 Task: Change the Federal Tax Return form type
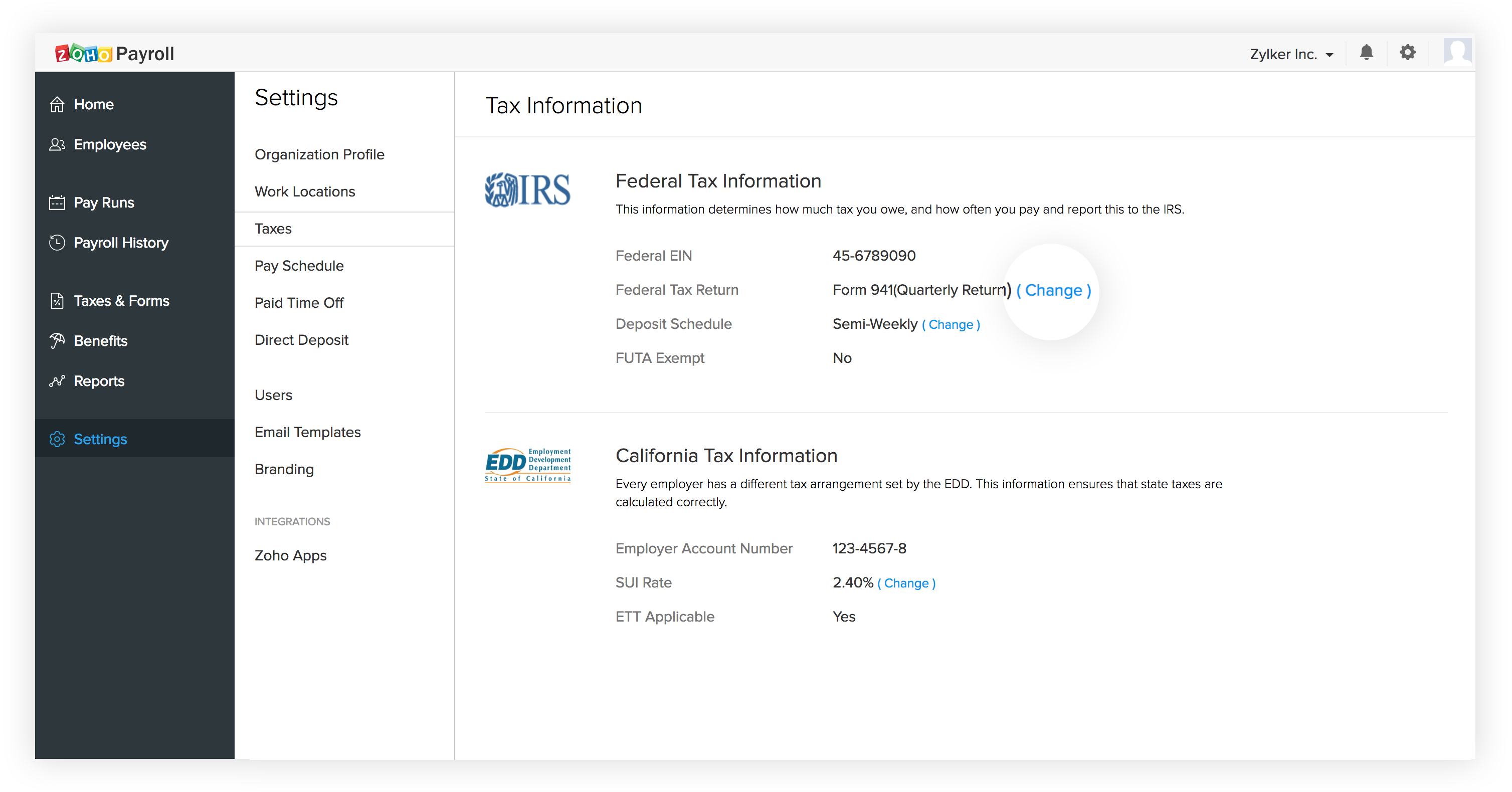[1053, 290]
